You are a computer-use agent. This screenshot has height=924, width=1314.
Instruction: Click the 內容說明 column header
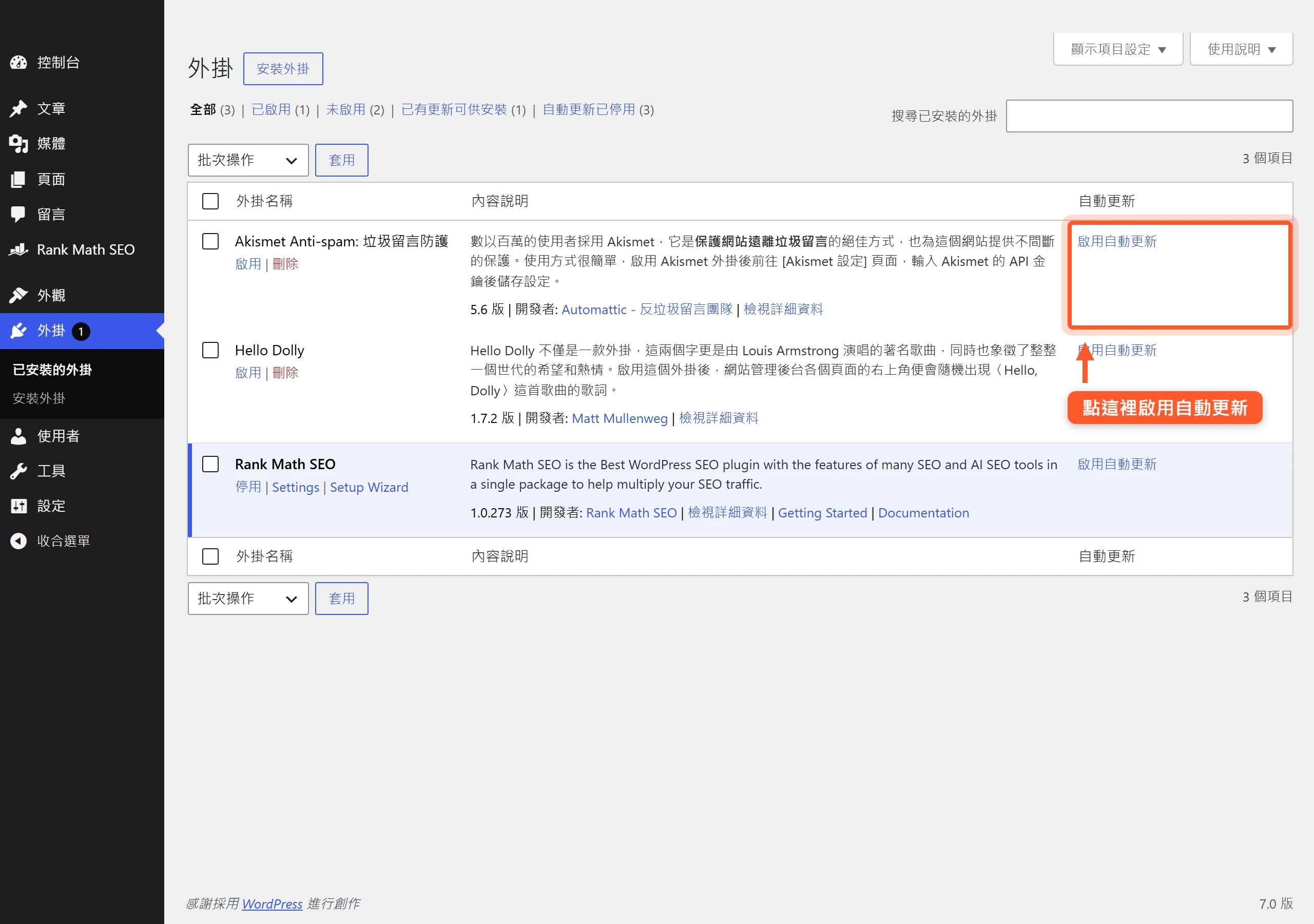point(499,201)
